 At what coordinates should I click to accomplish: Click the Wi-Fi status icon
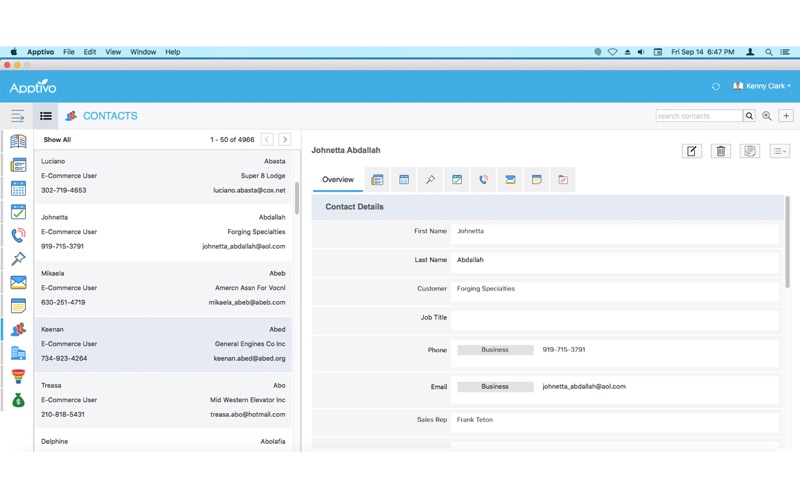pyautogui.click(x=612, y=52)
